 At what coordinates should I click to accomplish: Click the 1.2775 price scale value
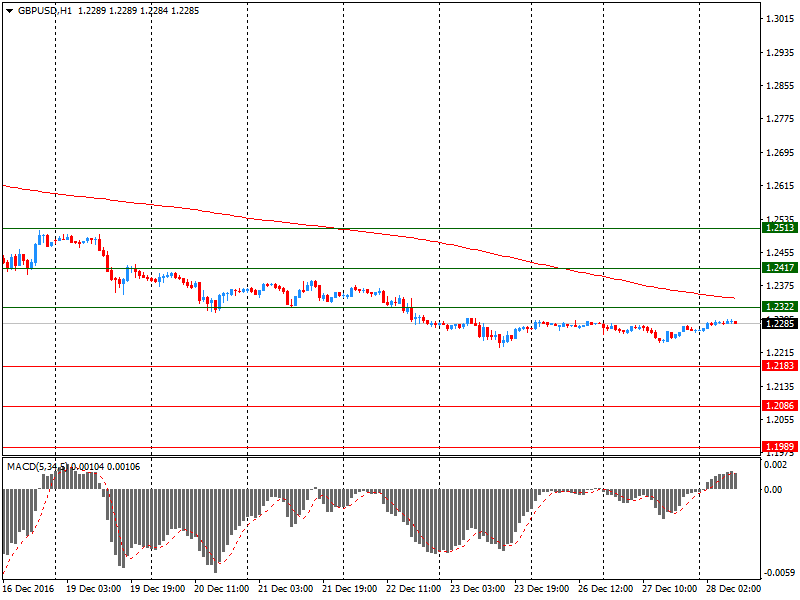click(780, 119)
